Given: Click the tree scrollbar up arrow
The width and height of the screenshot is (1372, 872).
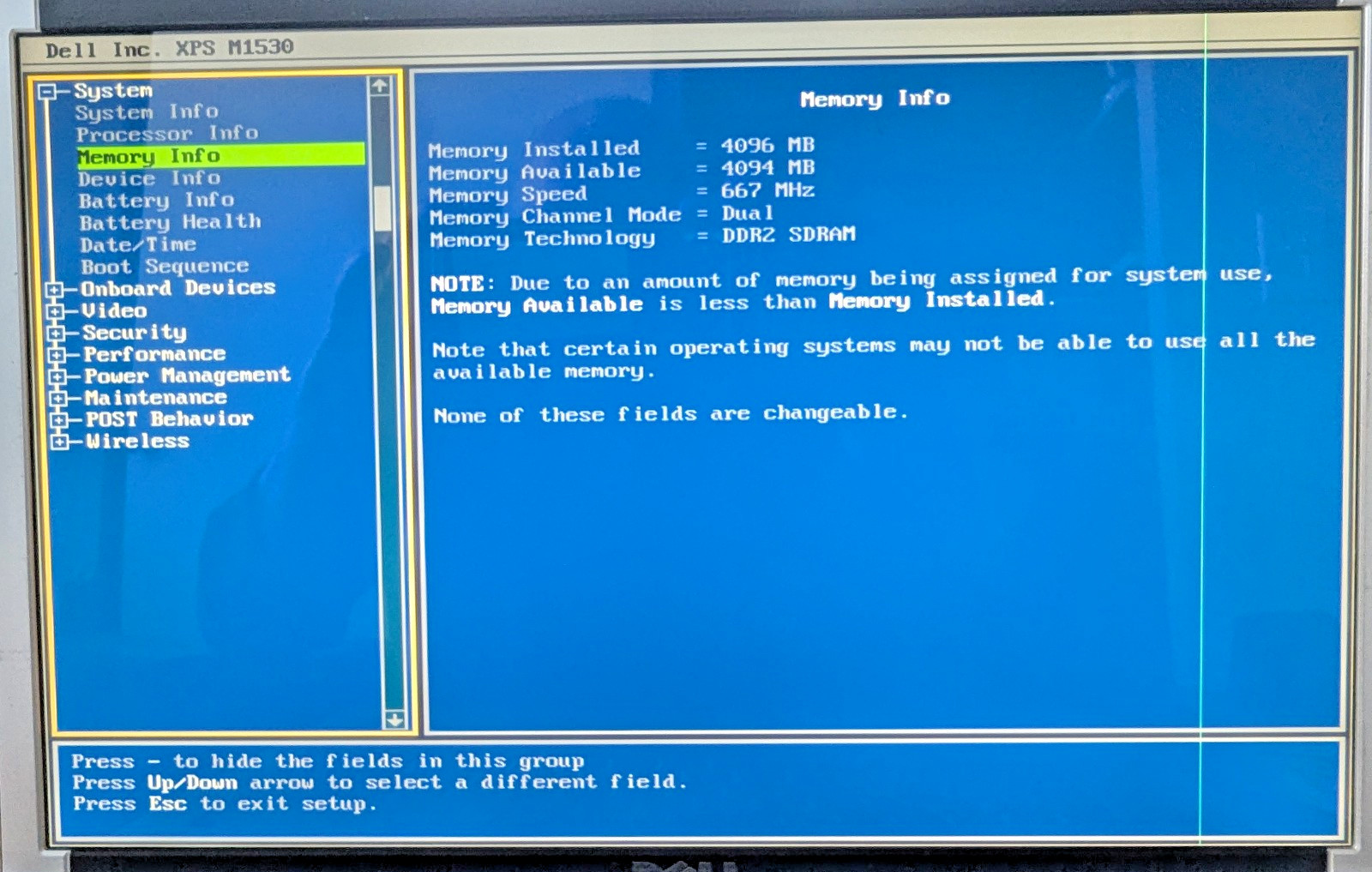Looking at the screenshot, I should point(380,86).
